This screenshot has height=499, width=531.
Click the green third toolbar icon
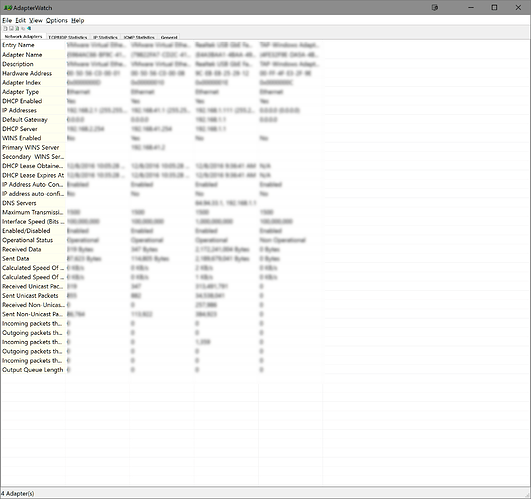[17, 28]
